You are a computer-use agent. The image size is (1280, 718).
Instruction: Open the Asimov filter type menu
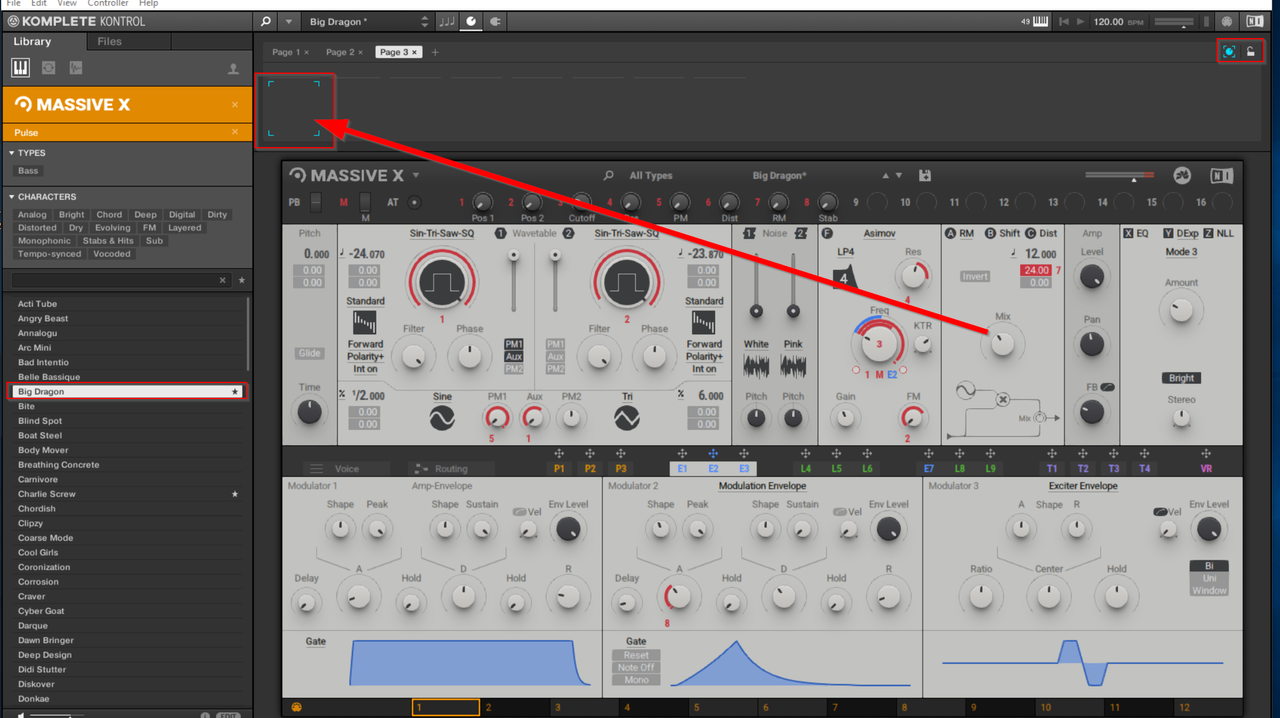coord(879,233)
